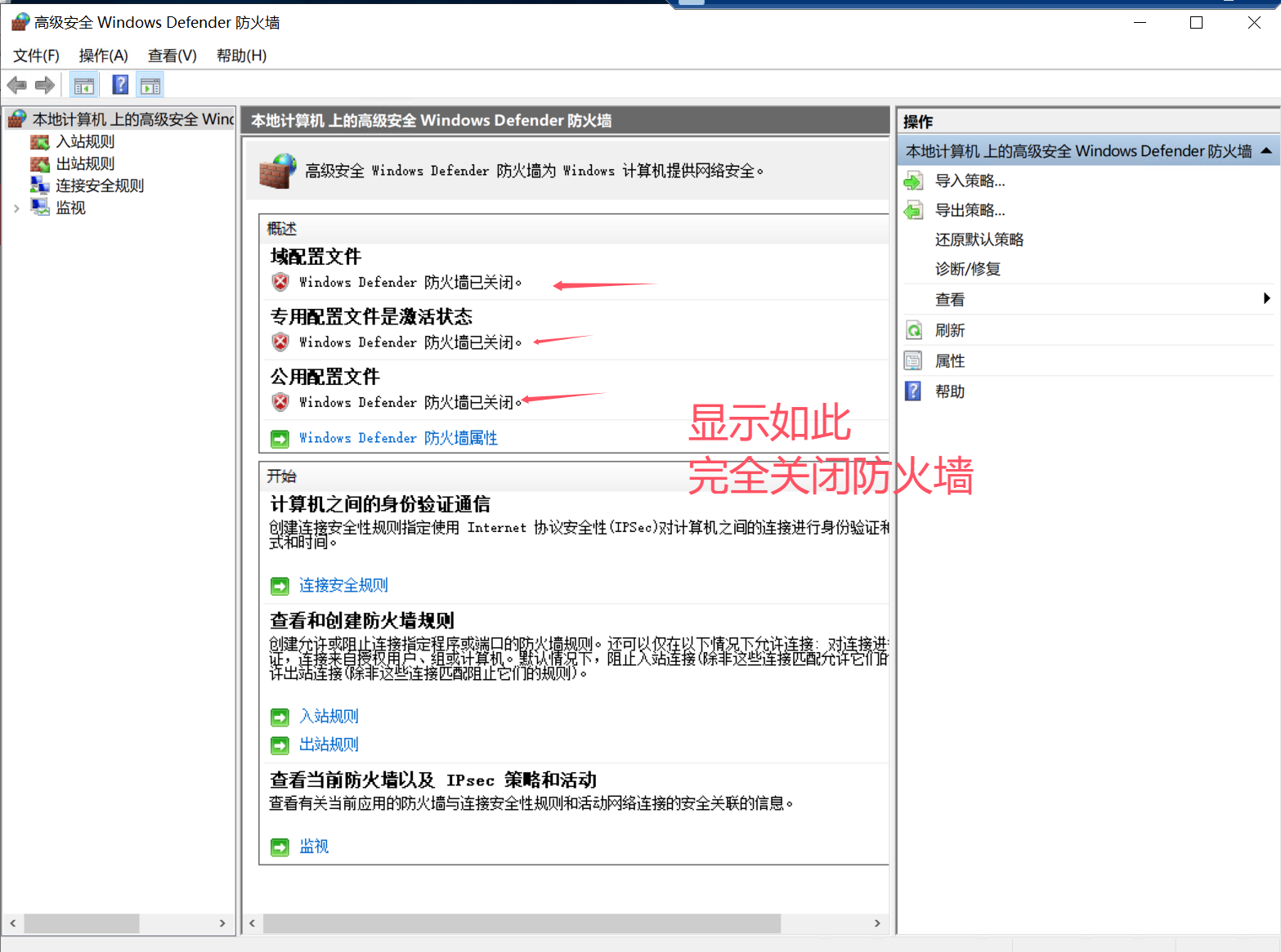Choose 导入策略... in the actions pane

970,181
